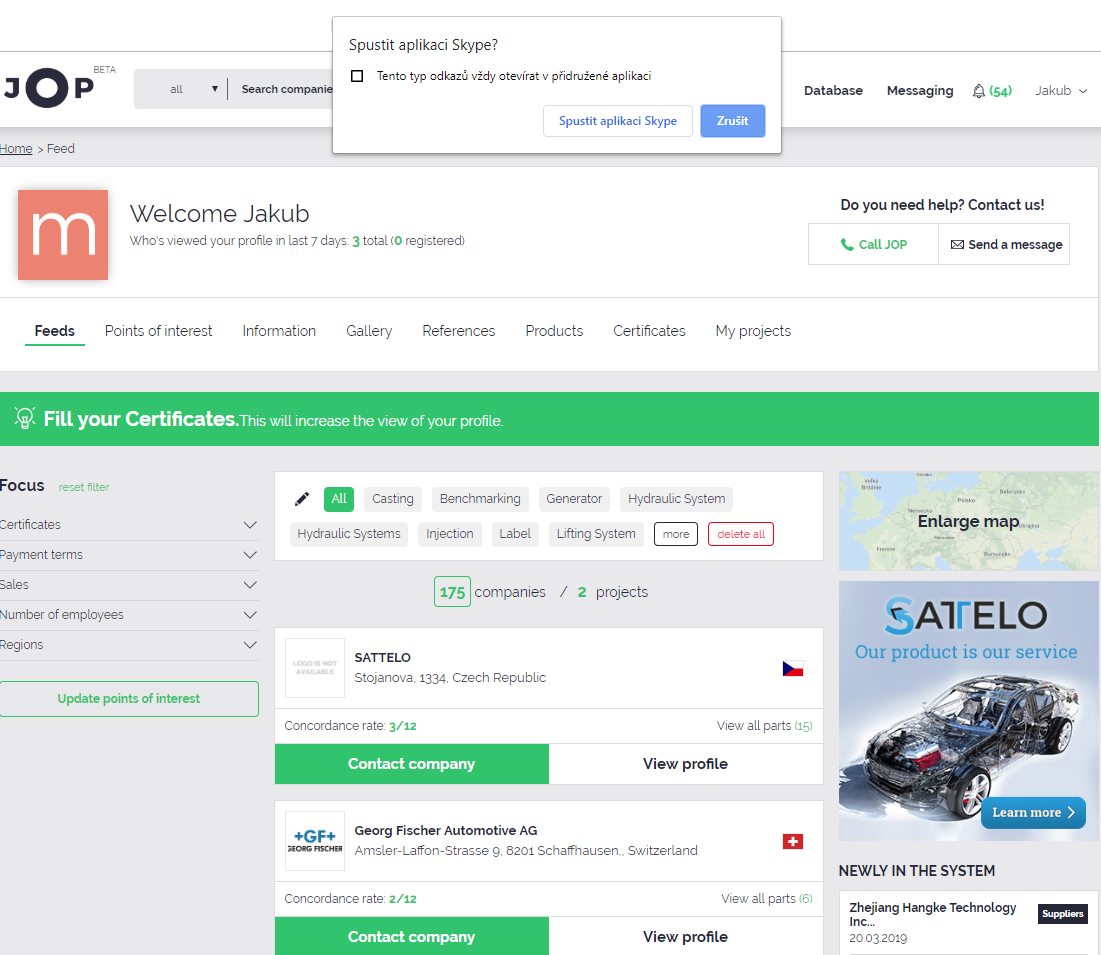
Task: Click the Czech flag on SATTELO card
Action: tap(793, 668)
